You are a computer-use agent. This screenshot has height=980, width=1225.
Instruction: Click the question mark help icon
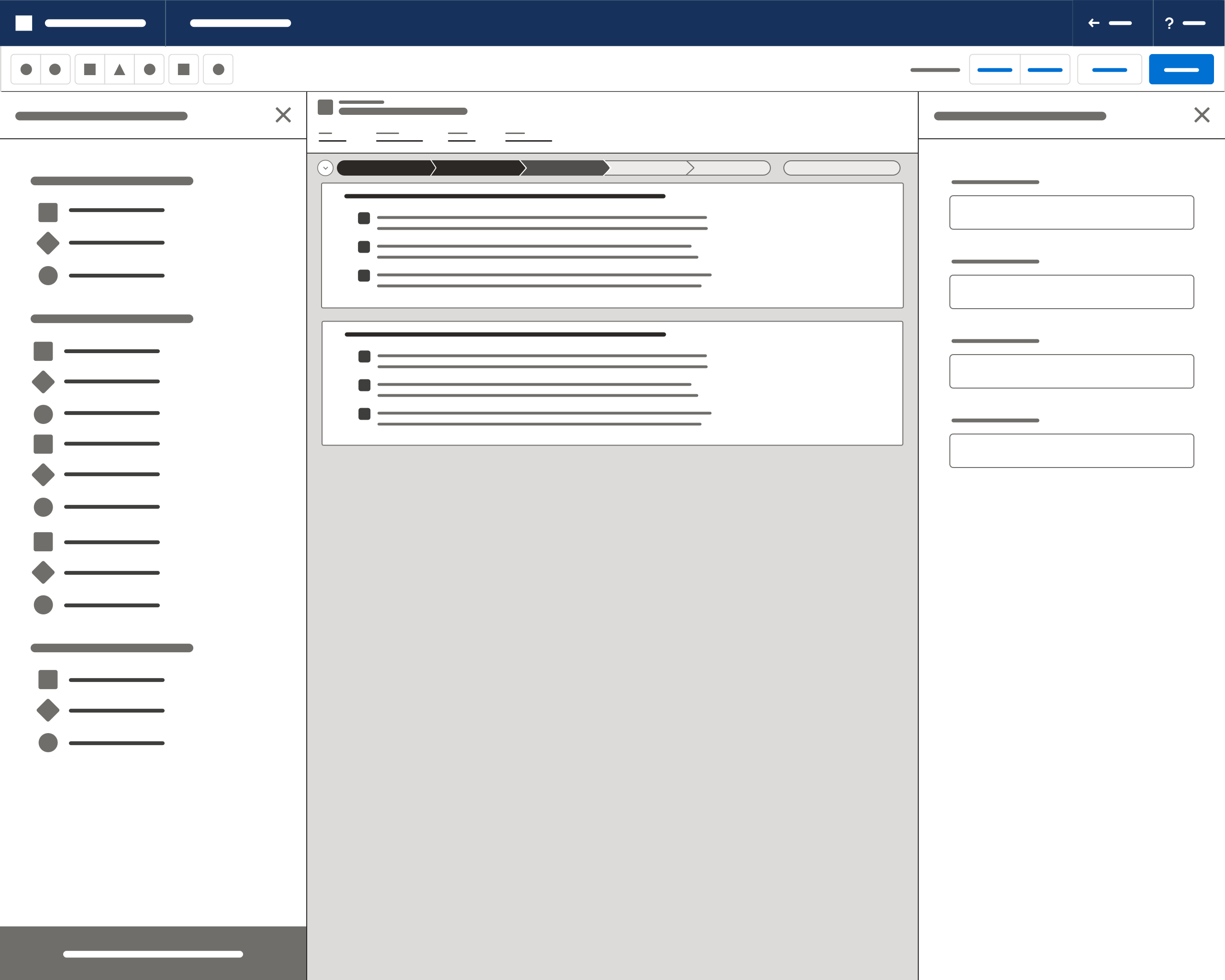(x=1169, y=23)
